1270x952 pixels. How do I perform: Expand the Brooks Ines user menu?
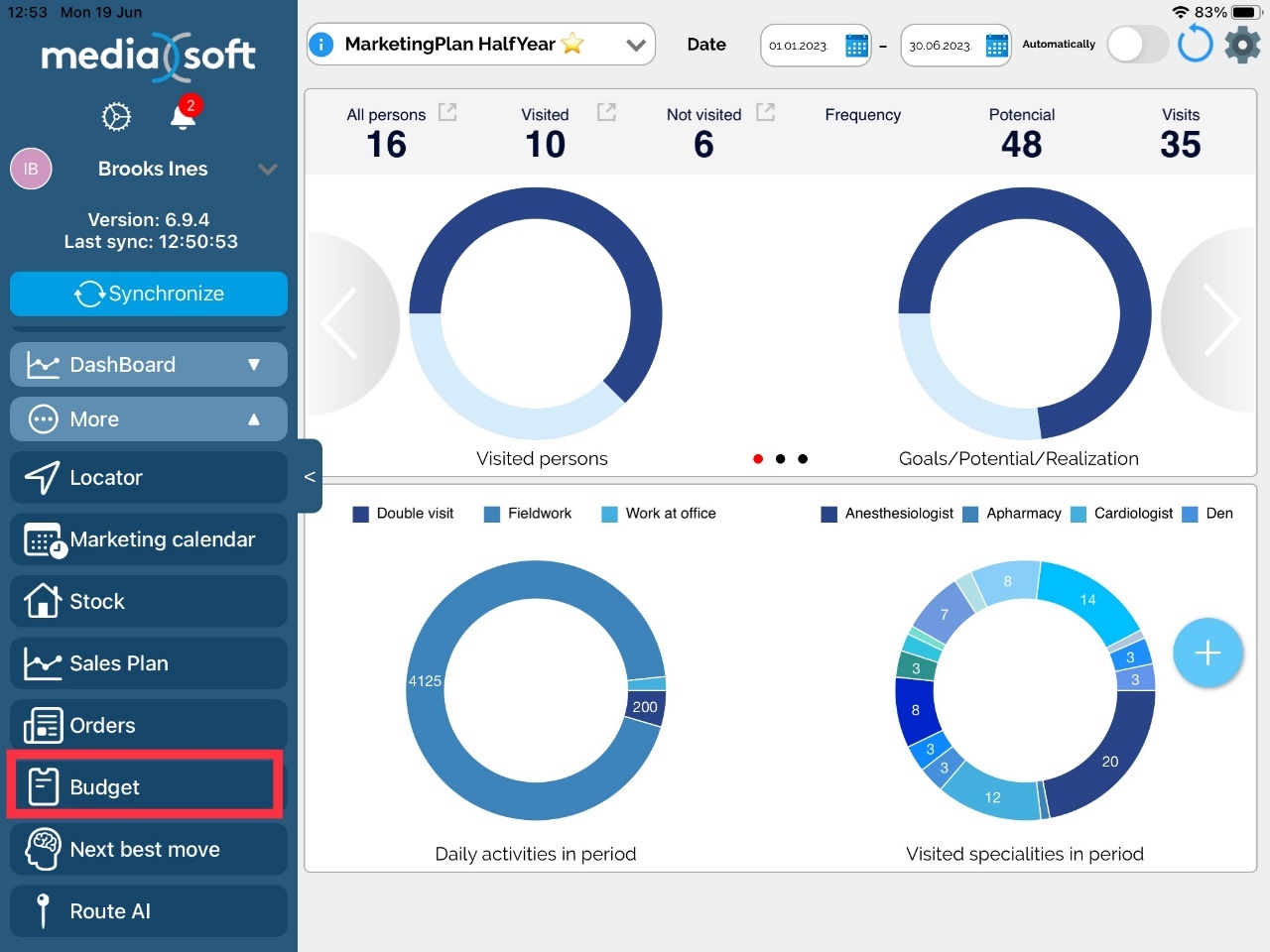267,170
